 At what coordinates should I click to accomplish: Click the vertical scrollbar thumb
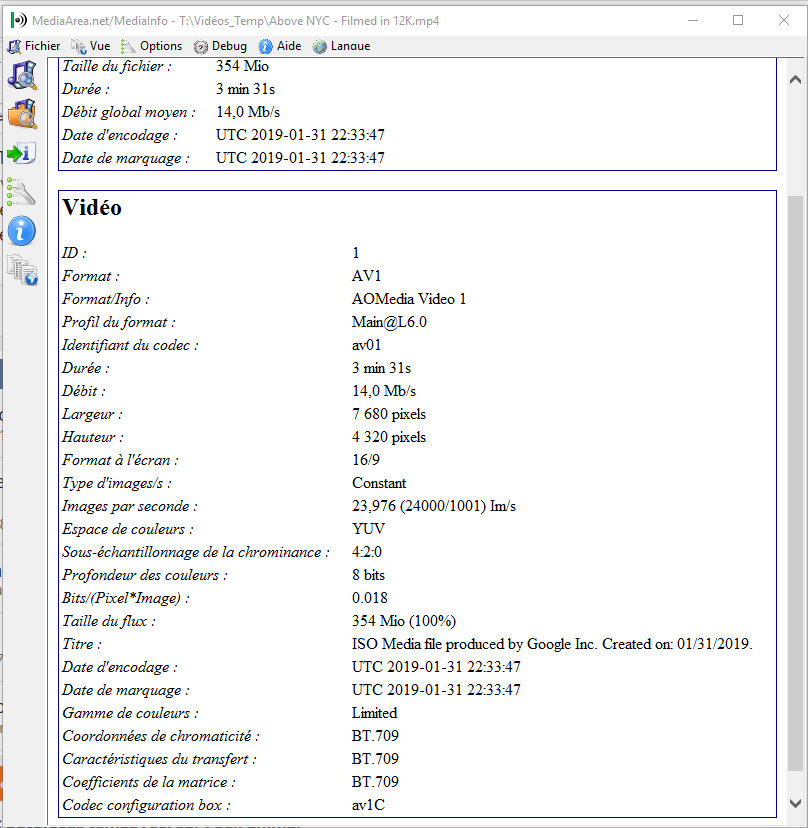(796, 480)
